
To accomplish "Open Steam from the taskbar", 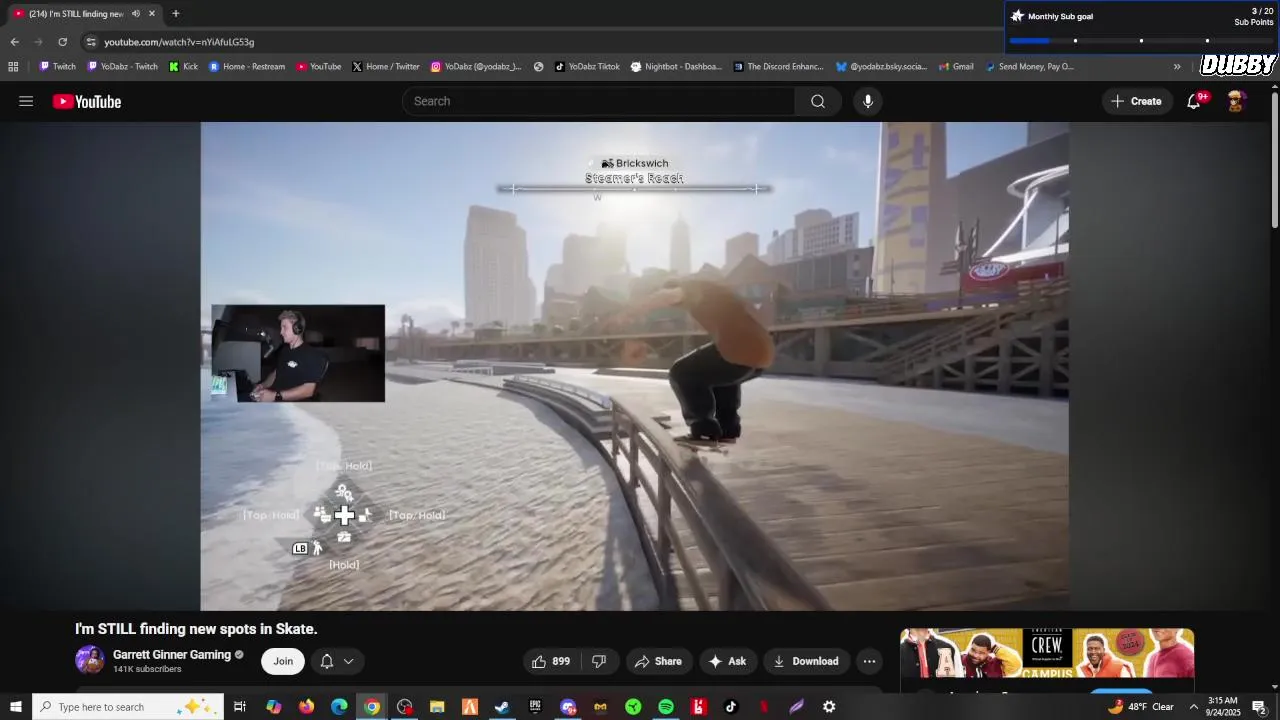I will coord(502,707).
